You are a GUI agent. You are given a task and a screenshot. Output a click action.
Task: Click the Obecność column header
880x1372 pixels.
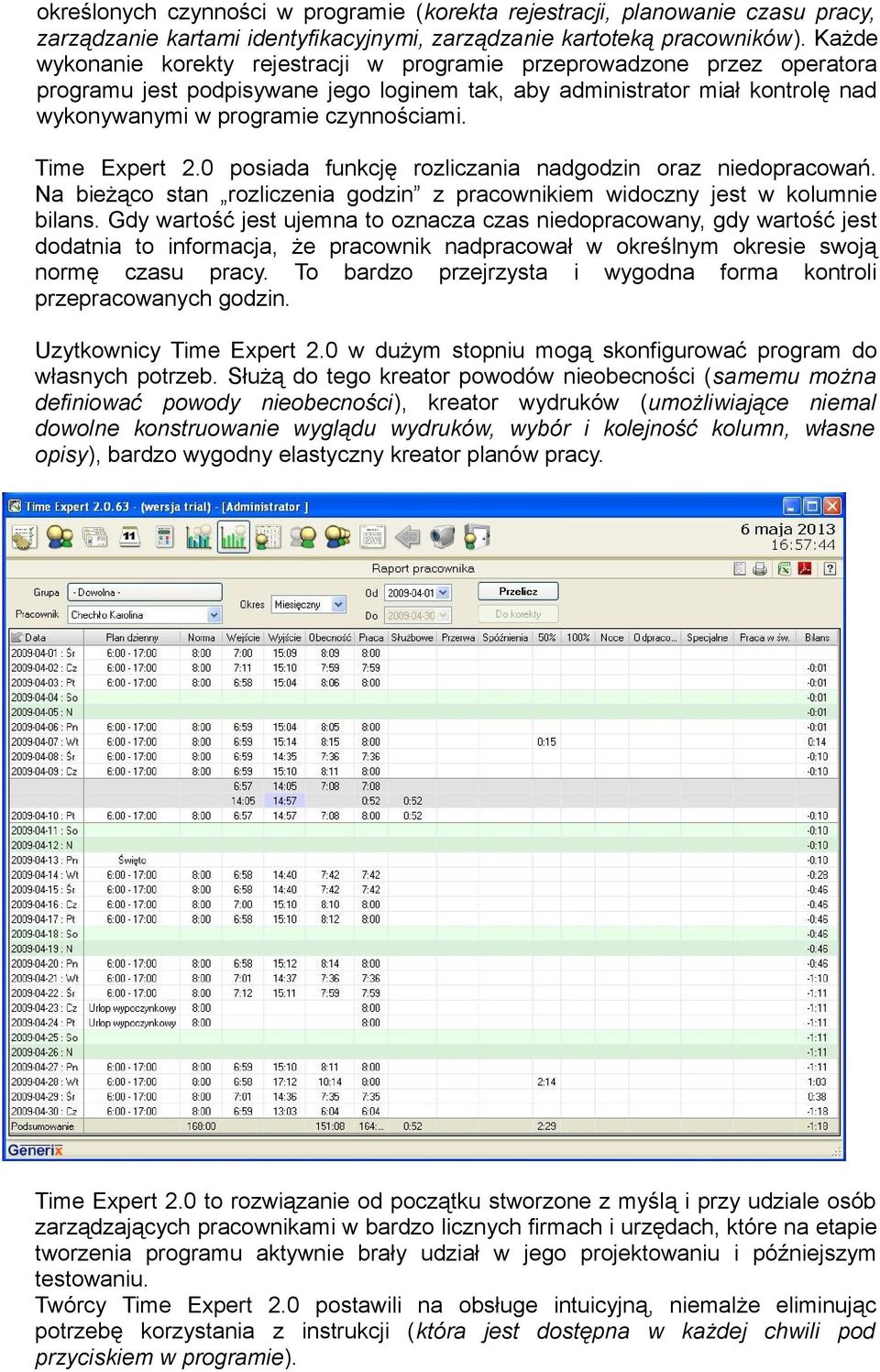click(329, 637)
